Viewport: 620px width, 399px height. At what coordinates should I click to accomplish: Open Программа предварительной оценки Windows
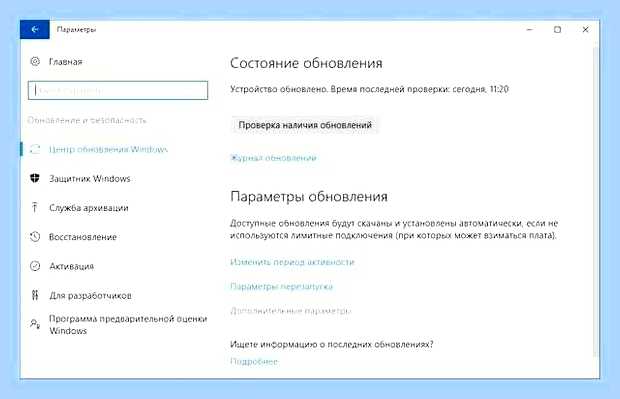click(128, 325)
